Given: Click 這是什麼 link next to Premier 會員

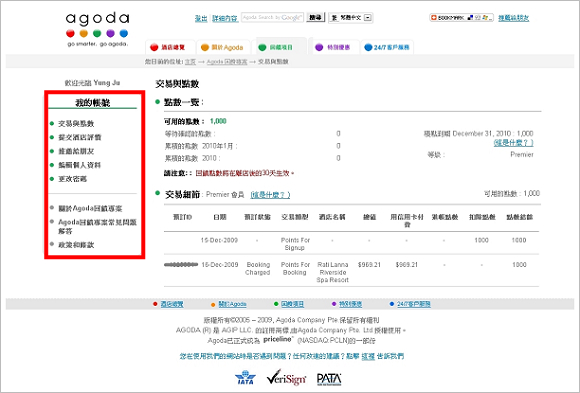Looking at the screenshot, I should coord(270,195).
